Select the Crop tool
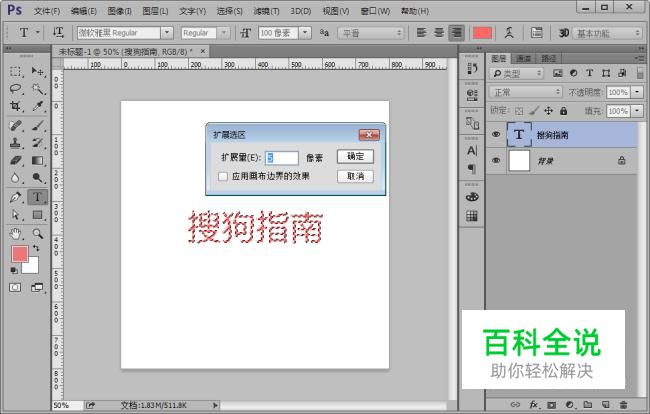The height and width of the screenshot is (414, 650). [15, 106]
